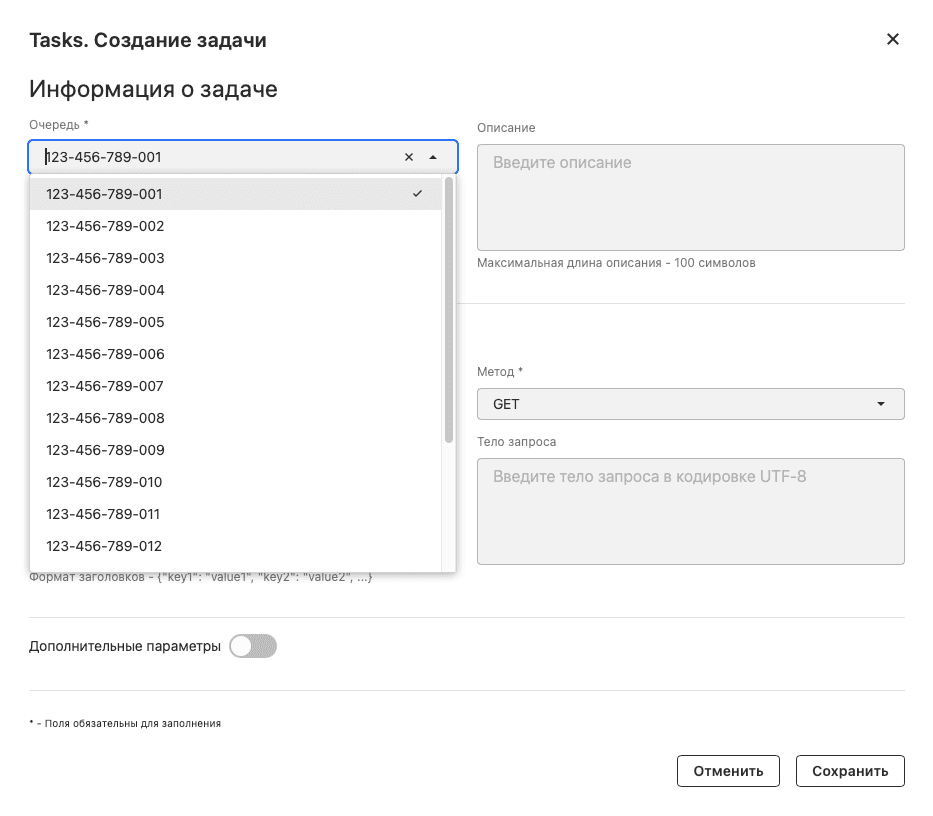This screenshot has width=933, height=816.
Task: Select queue 123-456-789-003
Action: pos(105,258)
